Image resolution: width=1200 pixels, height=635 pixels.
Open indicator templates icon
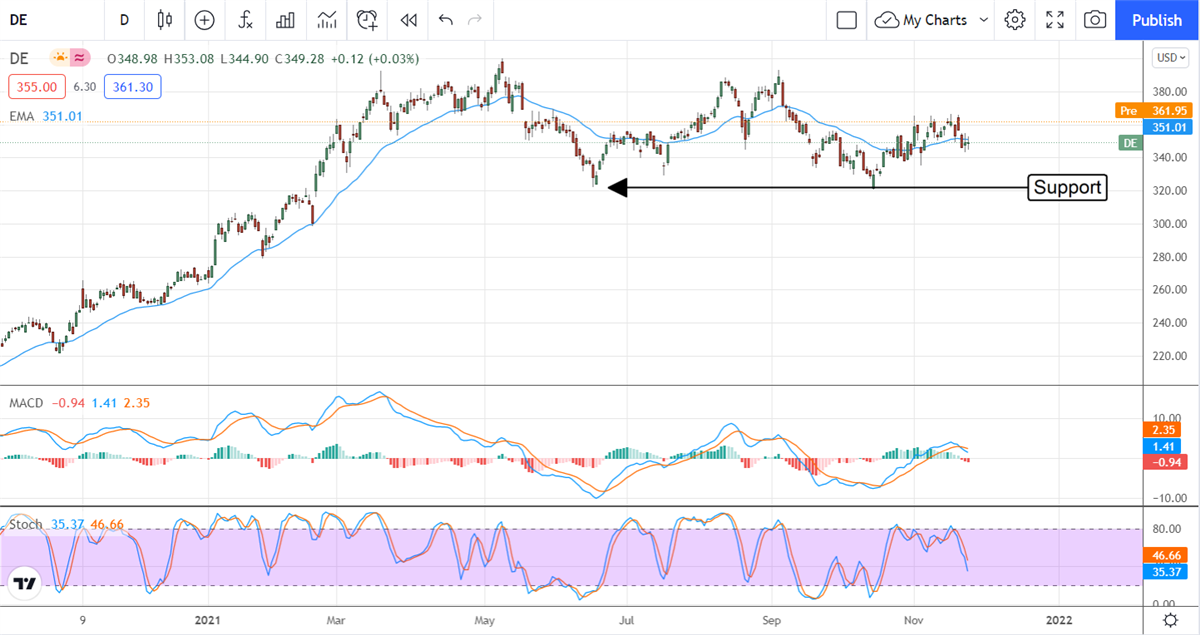pyautogui.click(x=326, y=20)
